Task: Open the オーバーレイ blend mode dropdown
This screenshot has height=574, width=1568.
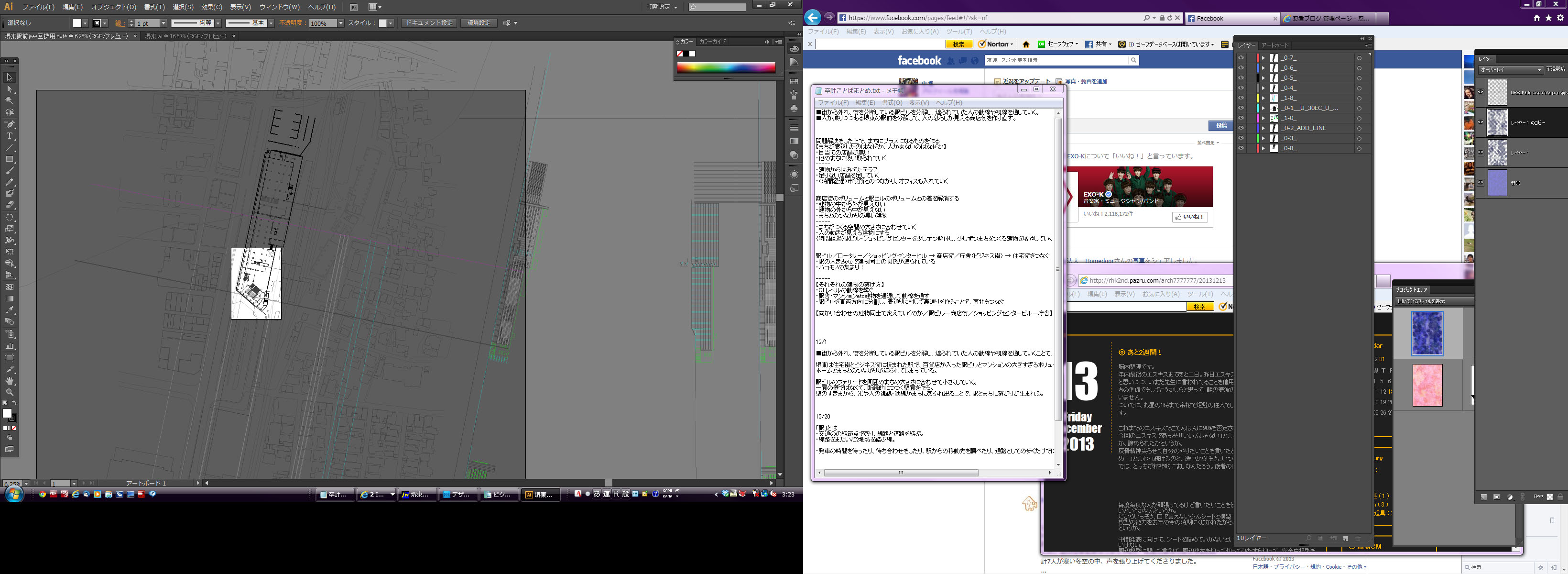Action: tap(1510, 69)
